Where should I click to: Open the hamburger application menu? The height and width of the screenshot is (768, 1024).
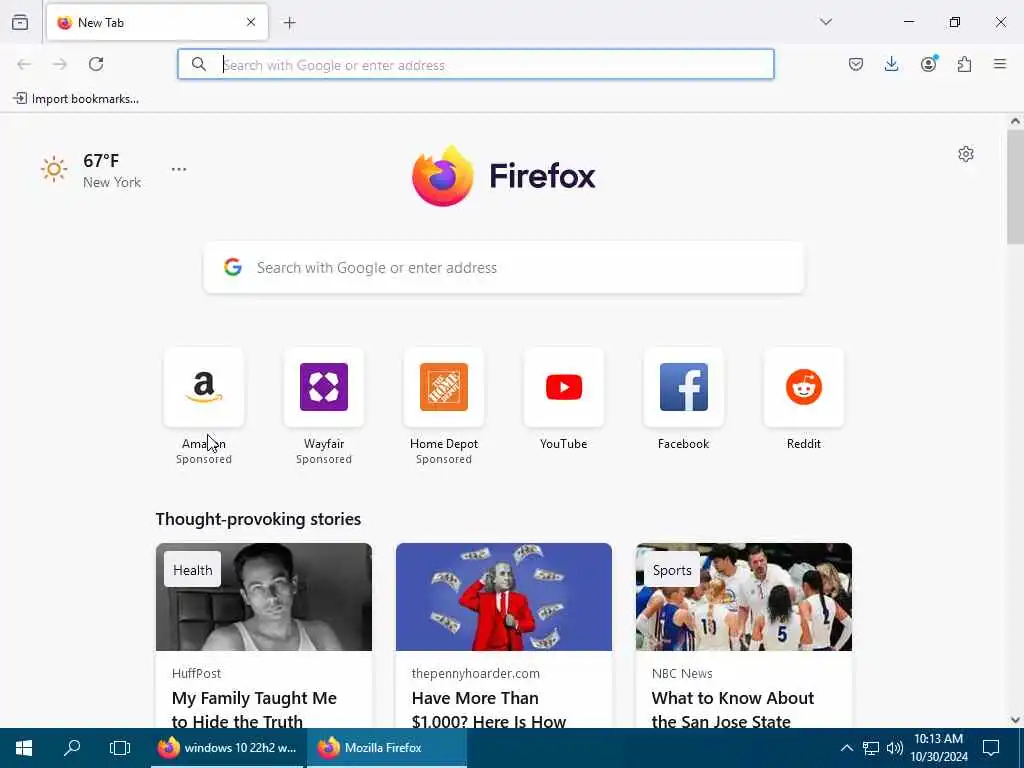click(1000, 64)
